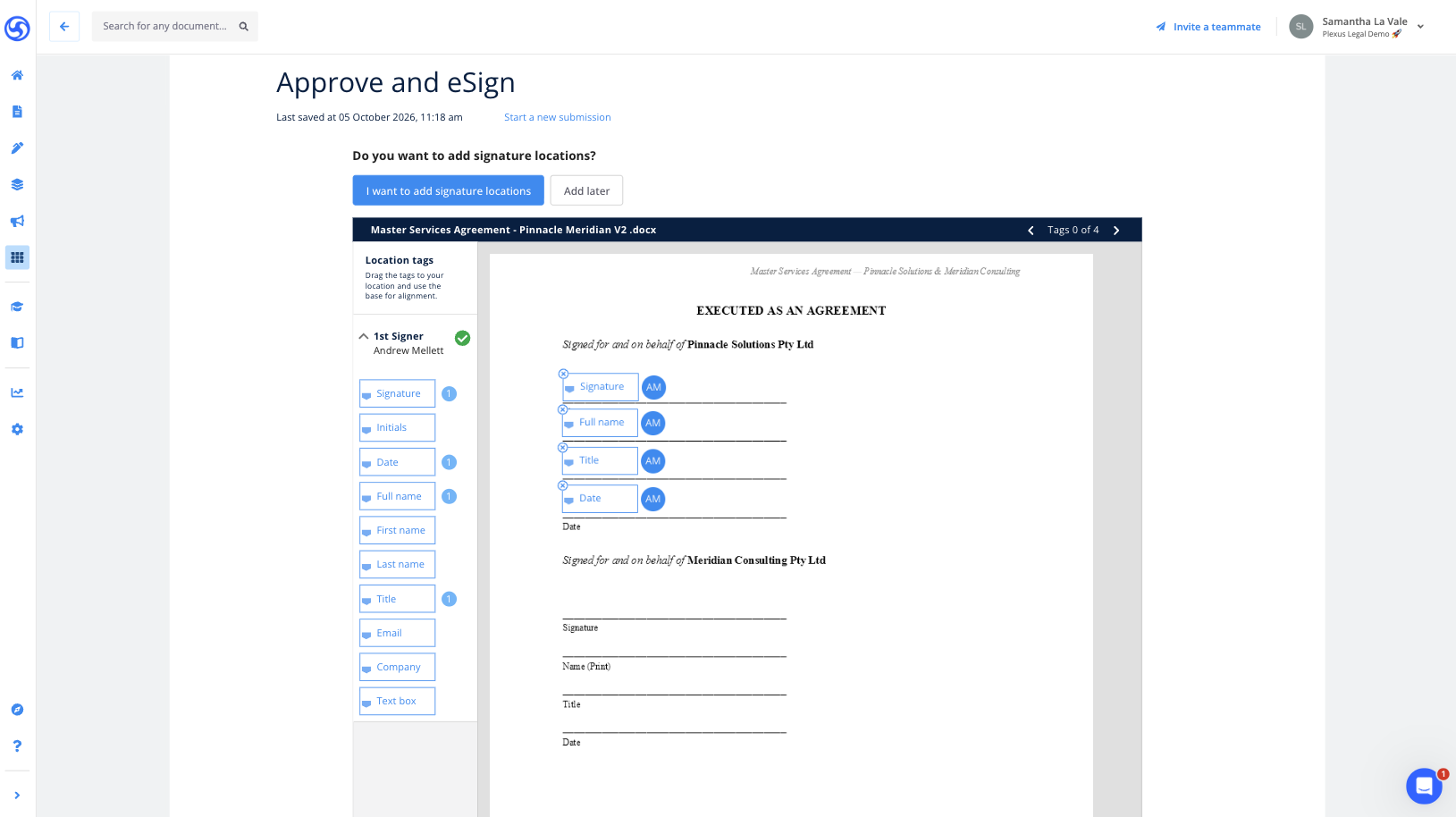Click the "Tags 0 of 4" counter
The height and width of the screenshot is (817, 1456).
pos(1073,230)
